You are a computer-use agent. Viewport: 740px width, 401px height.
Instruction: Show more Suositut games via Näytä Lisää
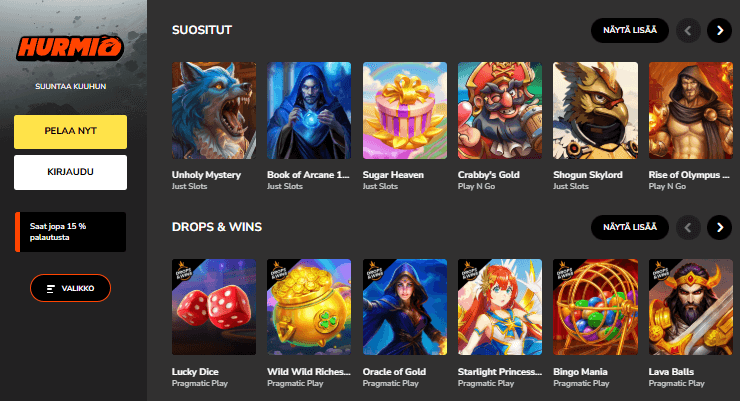click(630, 30)
